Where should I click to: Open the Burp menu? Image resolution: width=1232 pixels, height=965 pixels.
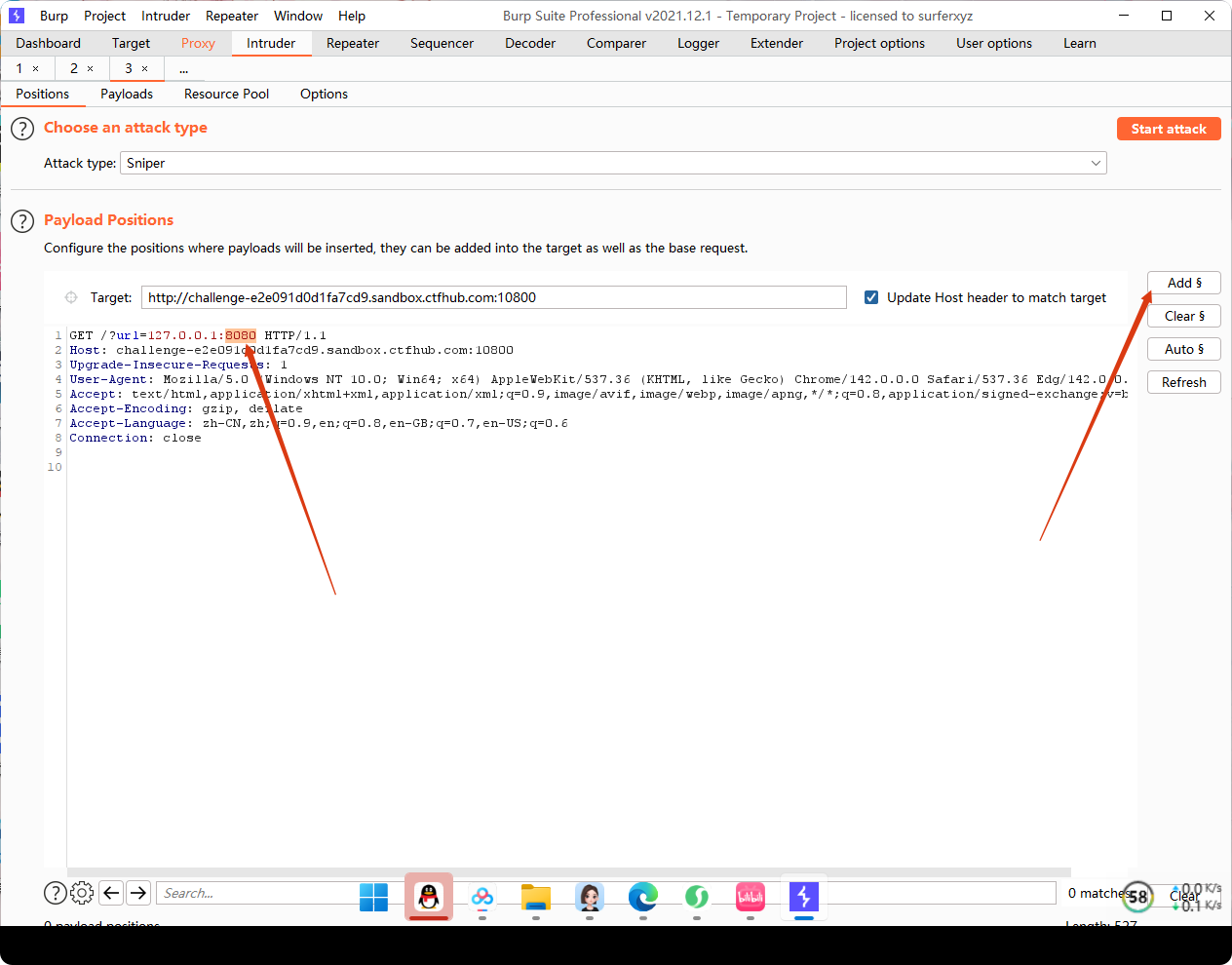click(54, 16)
